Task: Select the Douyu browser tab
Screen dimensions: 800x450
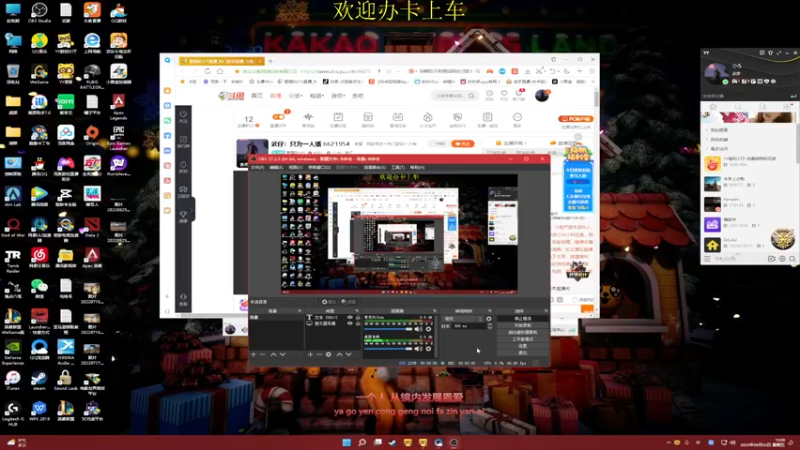Action: [x=221, y=61]
